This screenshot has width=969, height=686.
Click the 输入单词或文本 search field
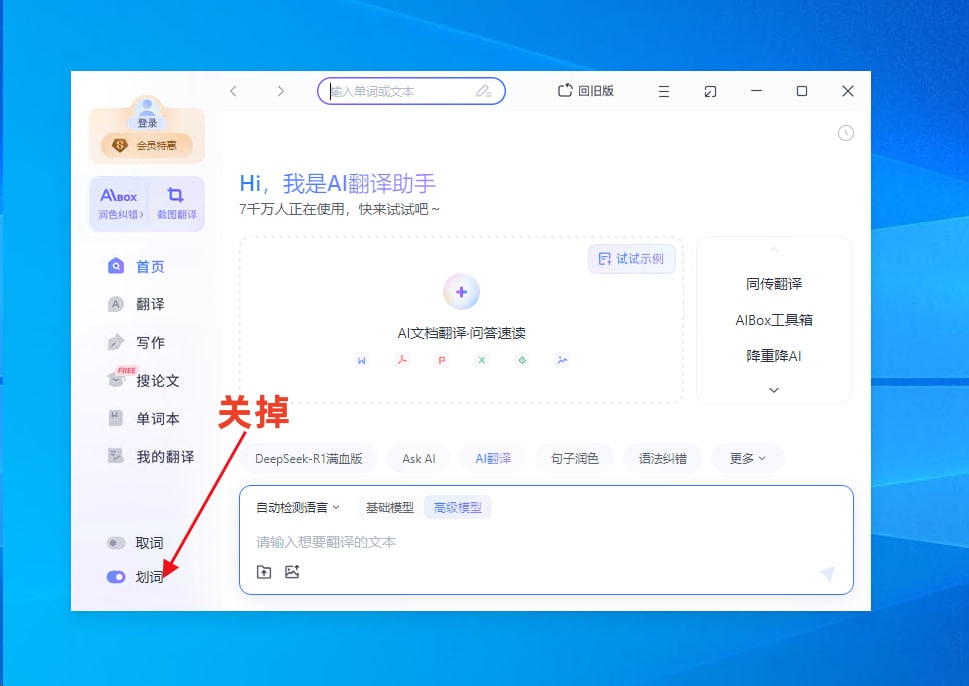click(x=400, y=91)
